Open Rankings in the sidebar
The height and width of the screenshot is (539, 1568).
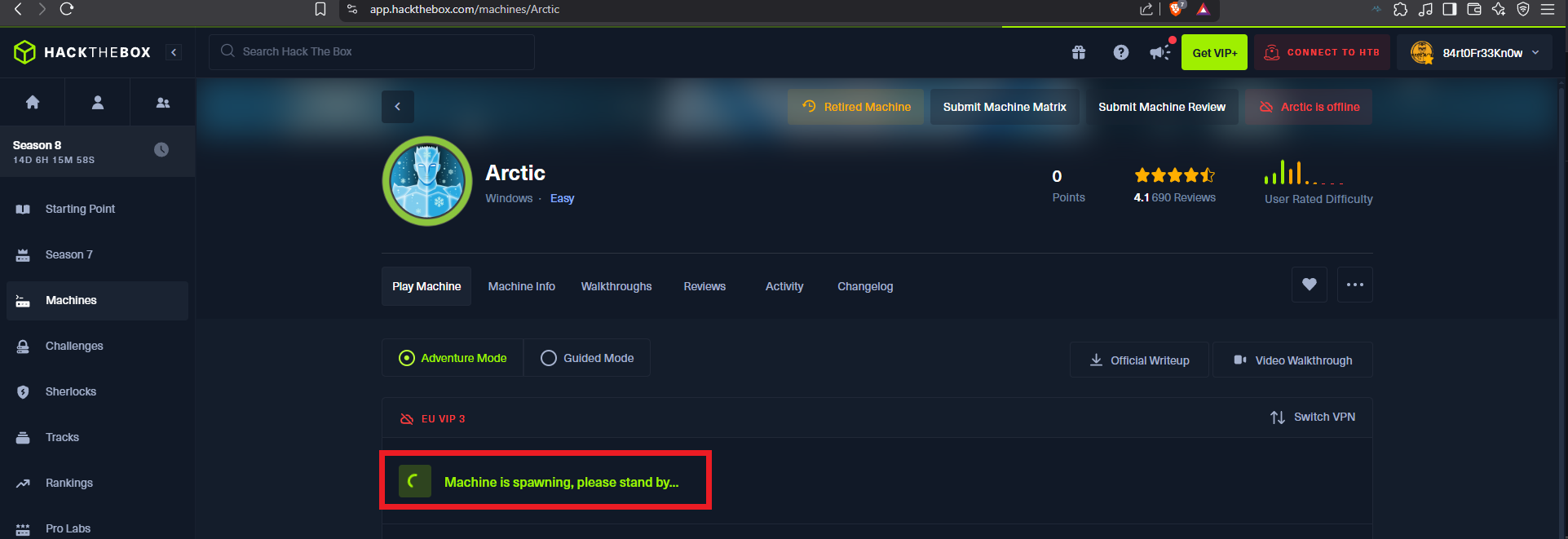tap(97, 483)
